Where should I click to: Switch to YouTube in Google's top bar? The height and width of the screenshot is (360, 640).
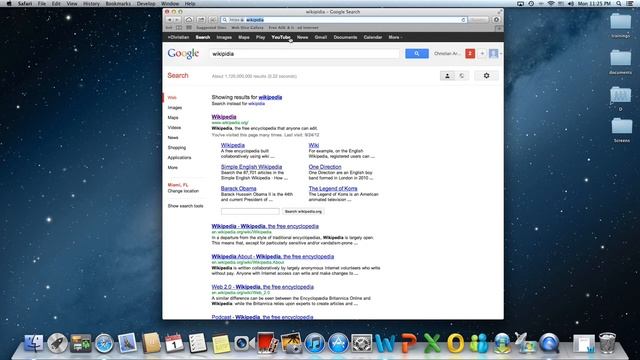click(x=281, y=37)
